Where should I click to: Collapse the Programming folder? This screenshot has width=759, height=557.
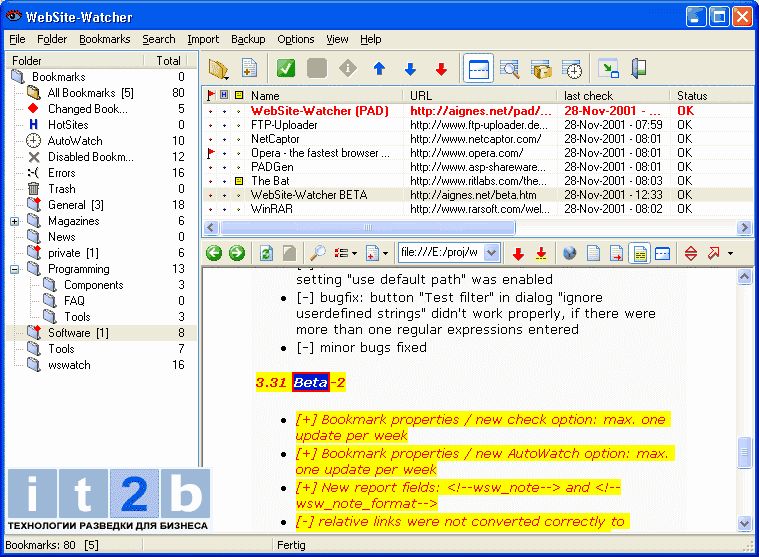tap(15, 269)
